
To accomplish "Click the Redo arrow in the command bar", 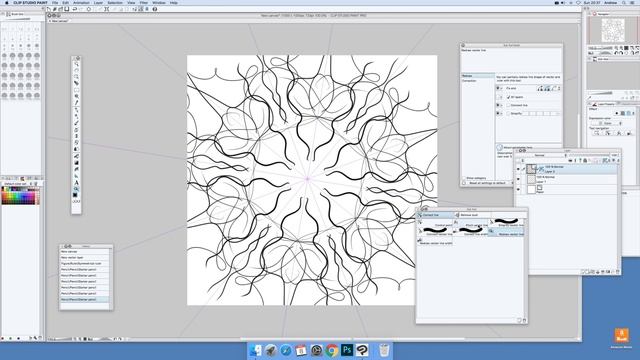I will pyautogui.click(x=81, y=9).
